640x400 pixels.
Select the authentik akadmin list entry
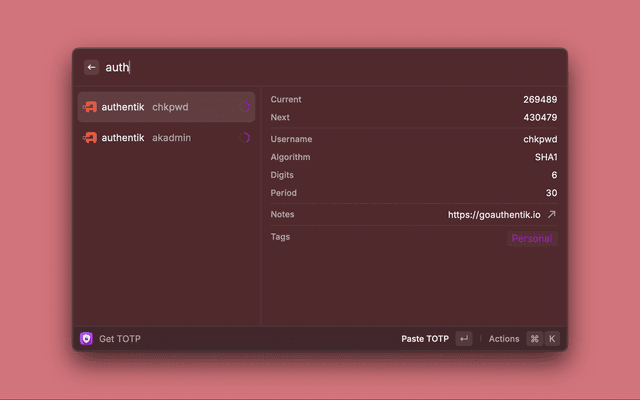click(x=166, y=137)
